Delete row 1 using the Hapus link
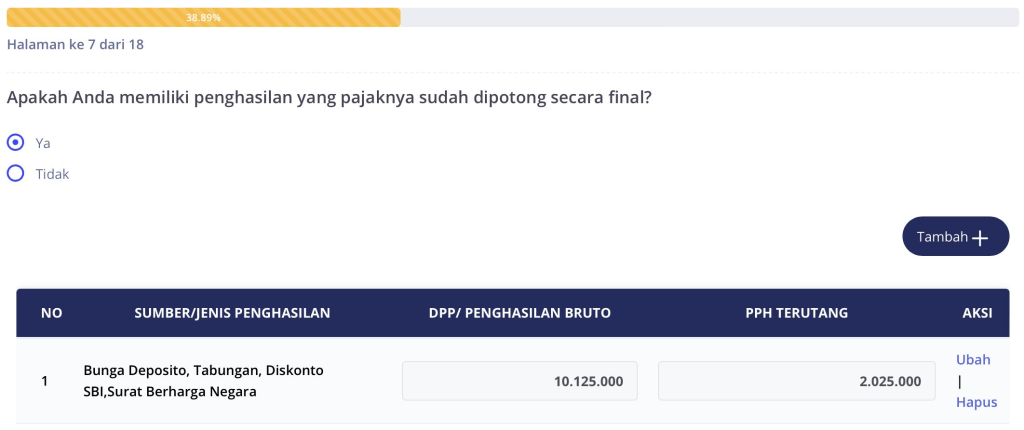This screenshot has height=430, width=1024. tap(976, 402)
